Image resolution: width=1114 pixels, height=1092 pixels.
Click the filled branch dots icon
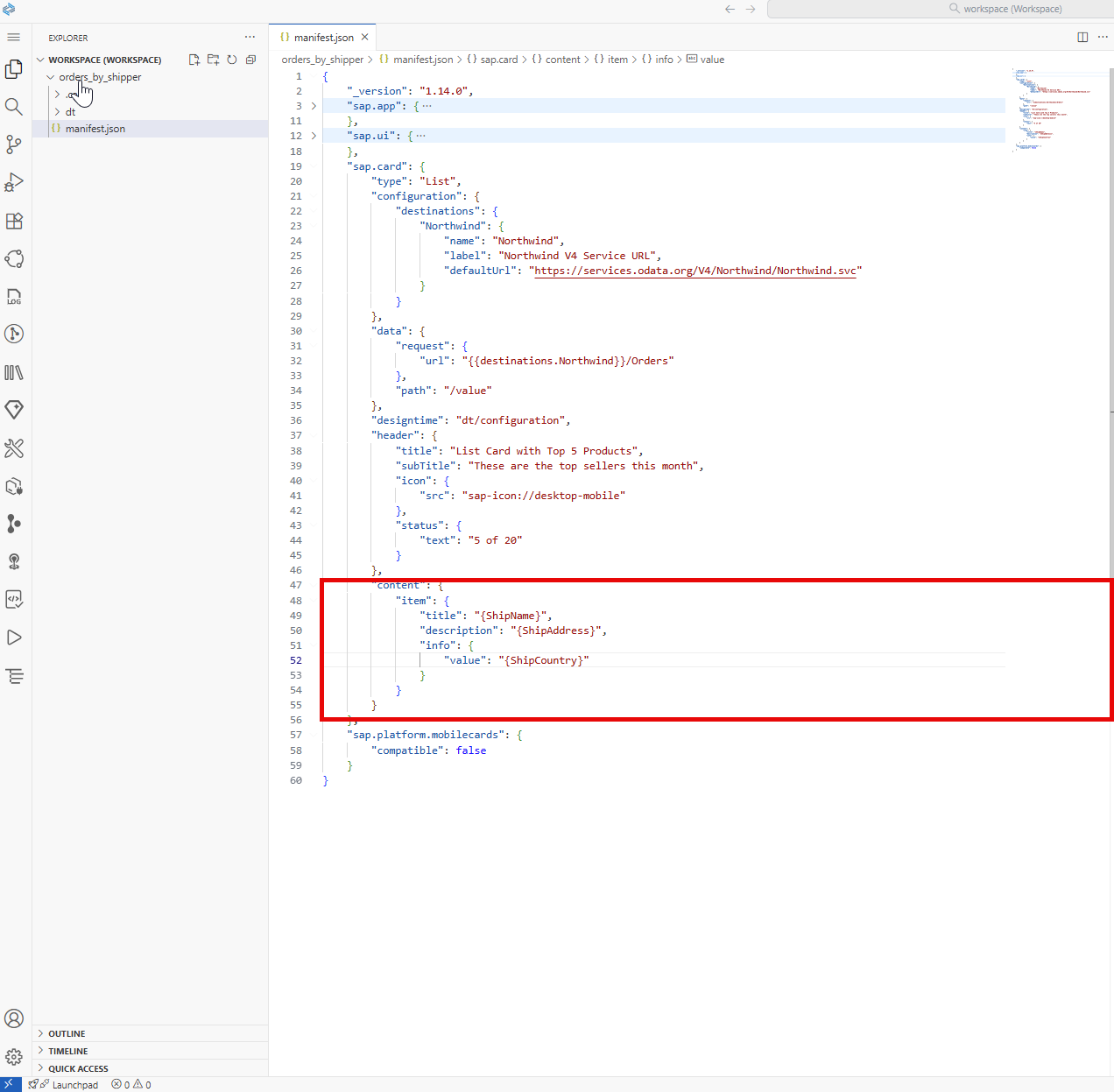(x=13, y=524)
